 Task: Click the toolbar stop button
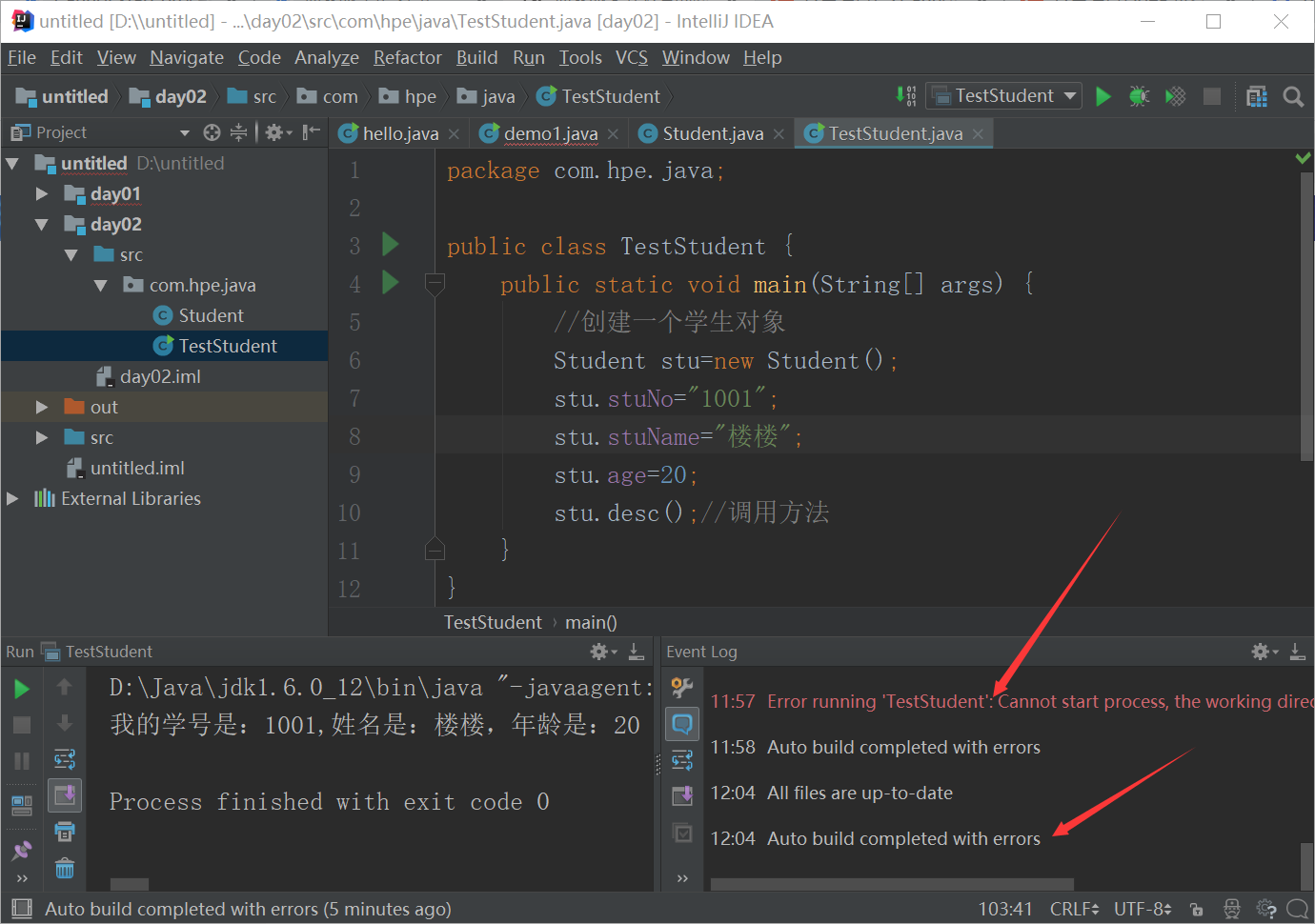pyautogui.click(x=1212, y=96)
